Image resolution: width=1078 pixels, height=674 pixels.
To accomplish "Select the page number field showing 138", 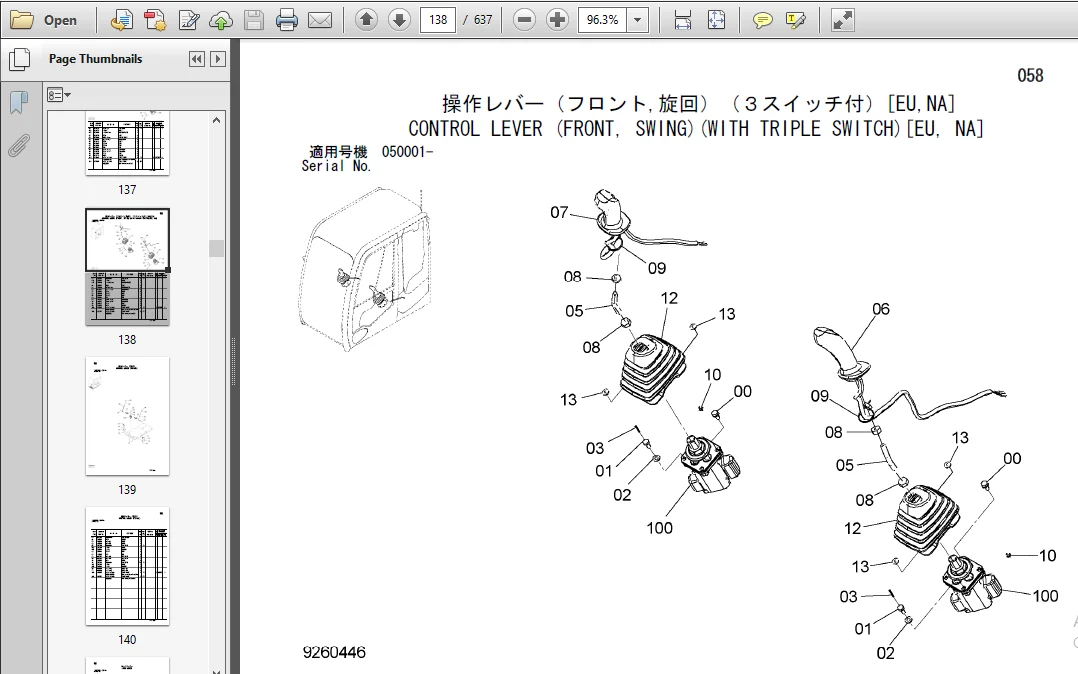I will coord(438,20).
